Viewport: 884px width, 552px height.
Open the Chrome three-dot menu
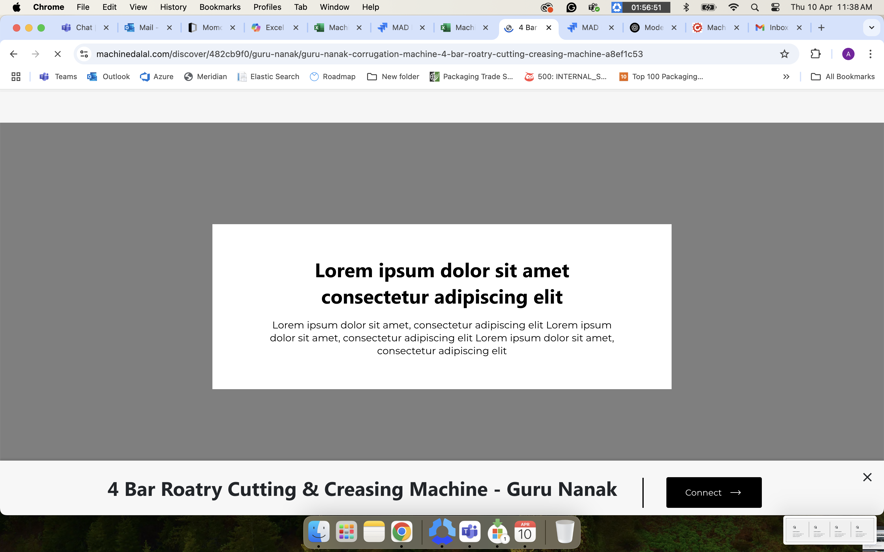click(870, 54)
